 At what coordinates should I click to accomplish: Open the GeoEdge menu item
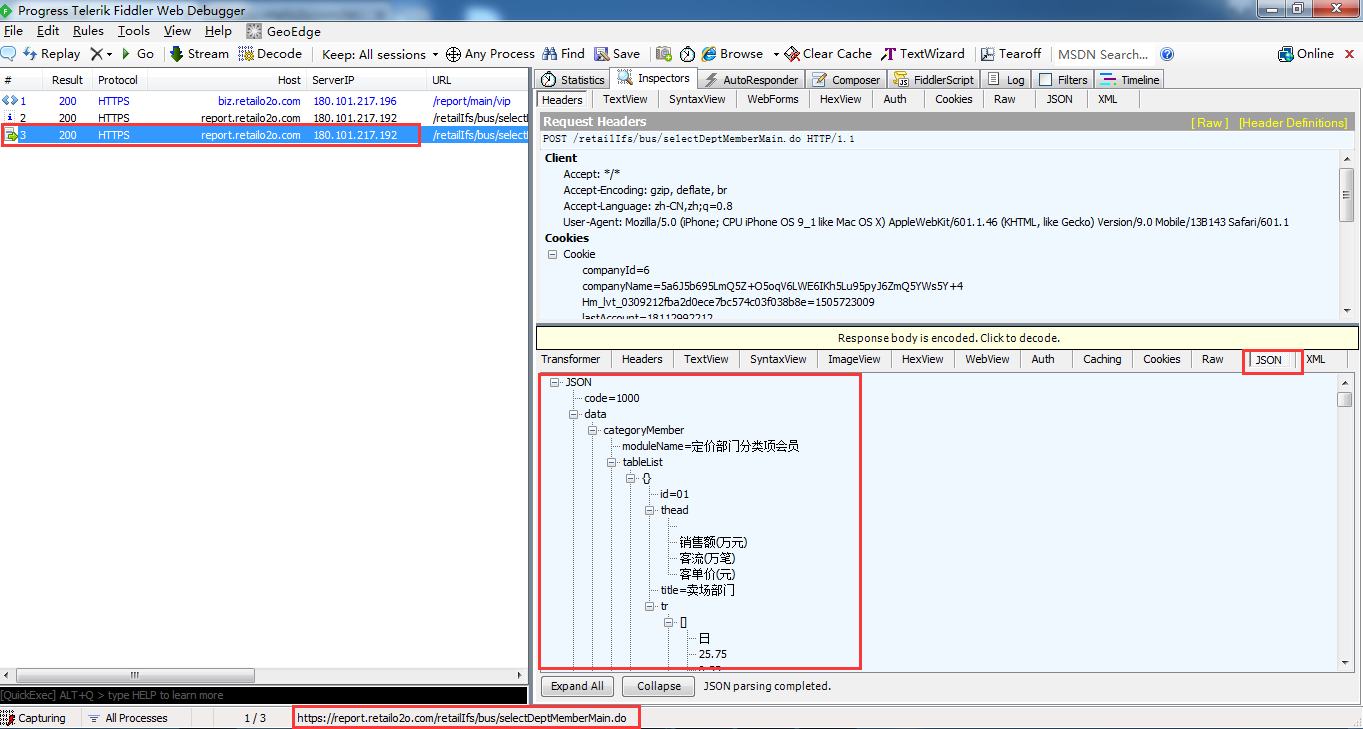(283, 31)
